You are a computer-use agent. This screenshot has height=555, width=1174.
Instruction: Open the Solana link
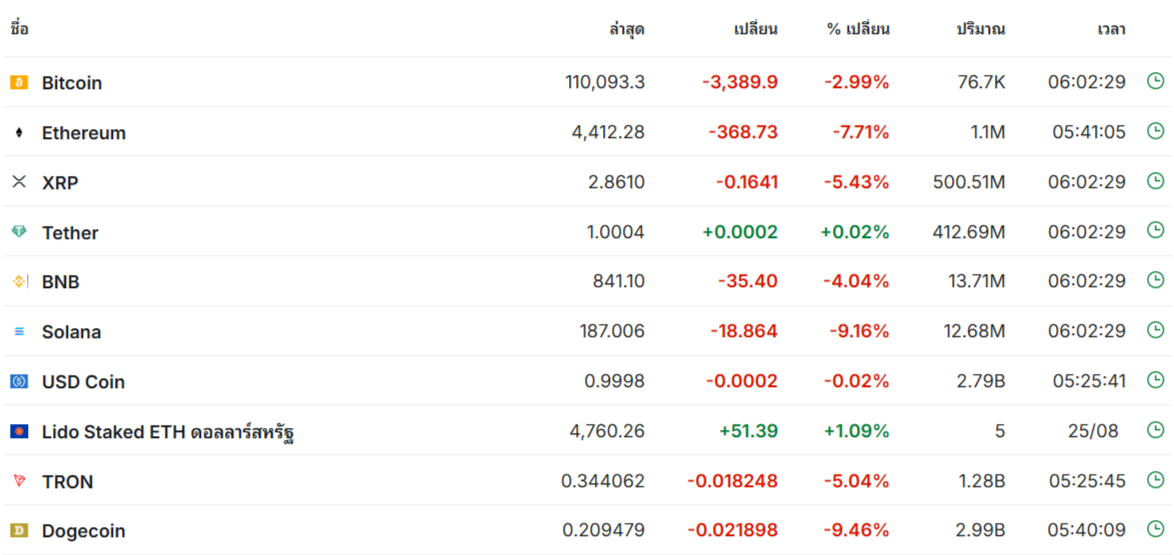[71, 332]
